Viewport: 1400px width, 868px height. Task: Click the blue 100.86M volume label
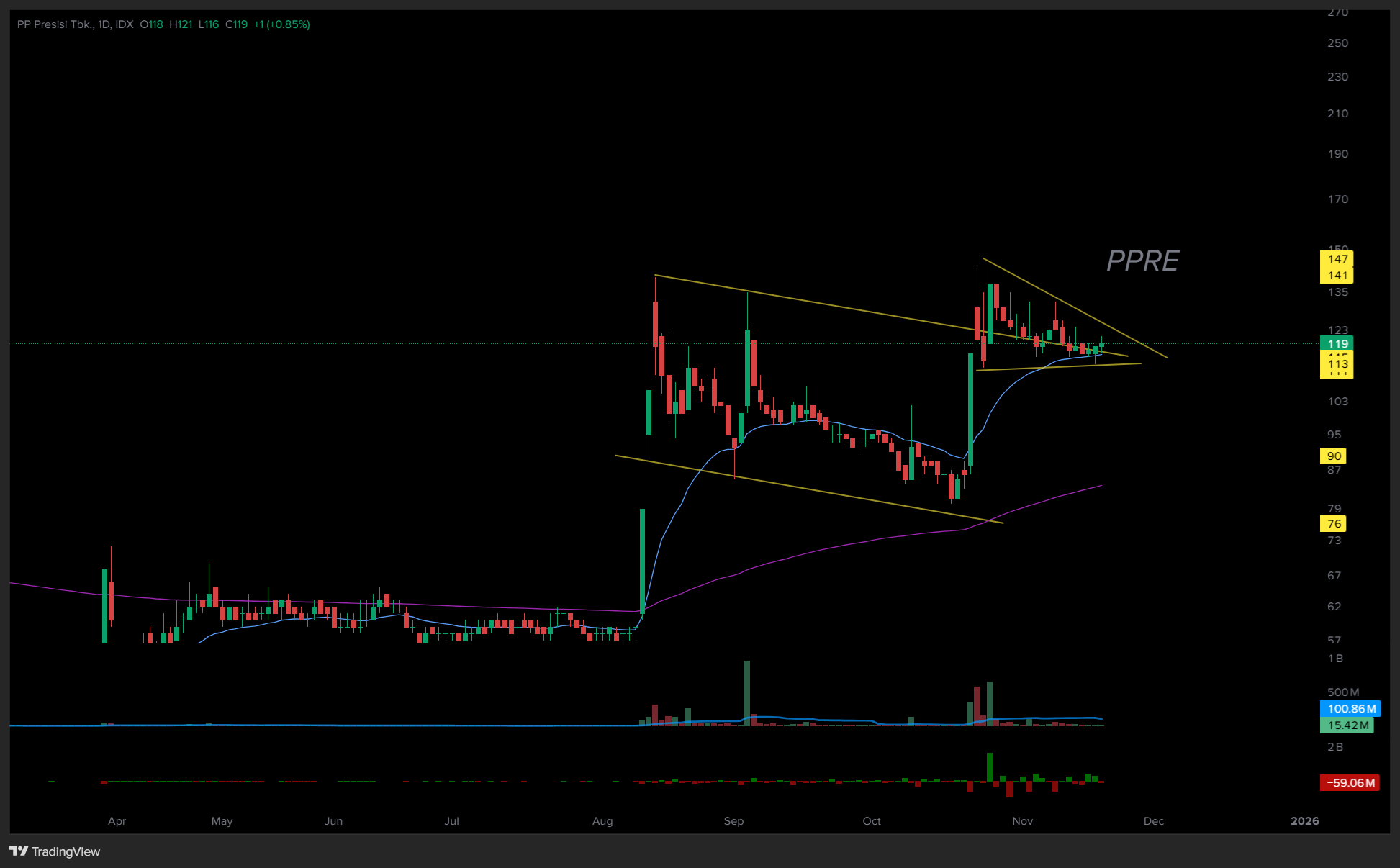pos(1350,708)
